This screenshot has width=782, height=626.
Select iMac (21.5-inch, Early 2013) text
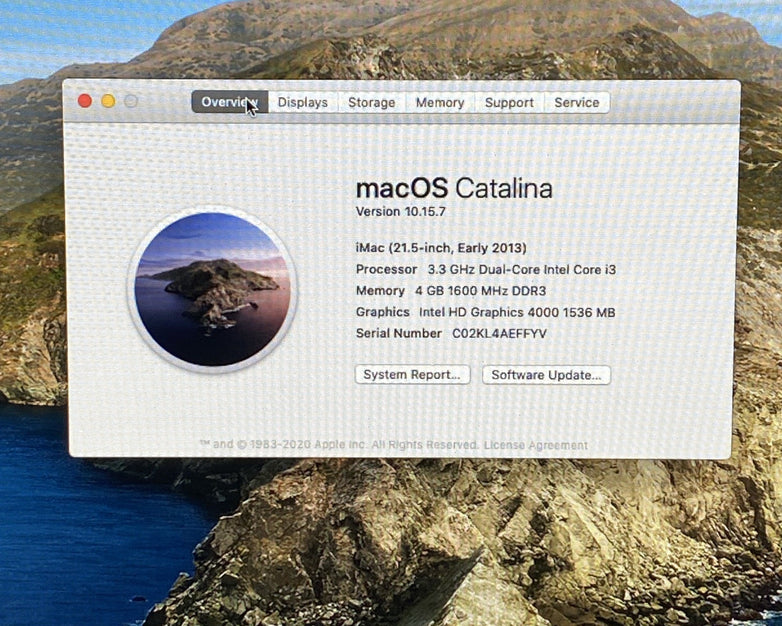(441, 248)
